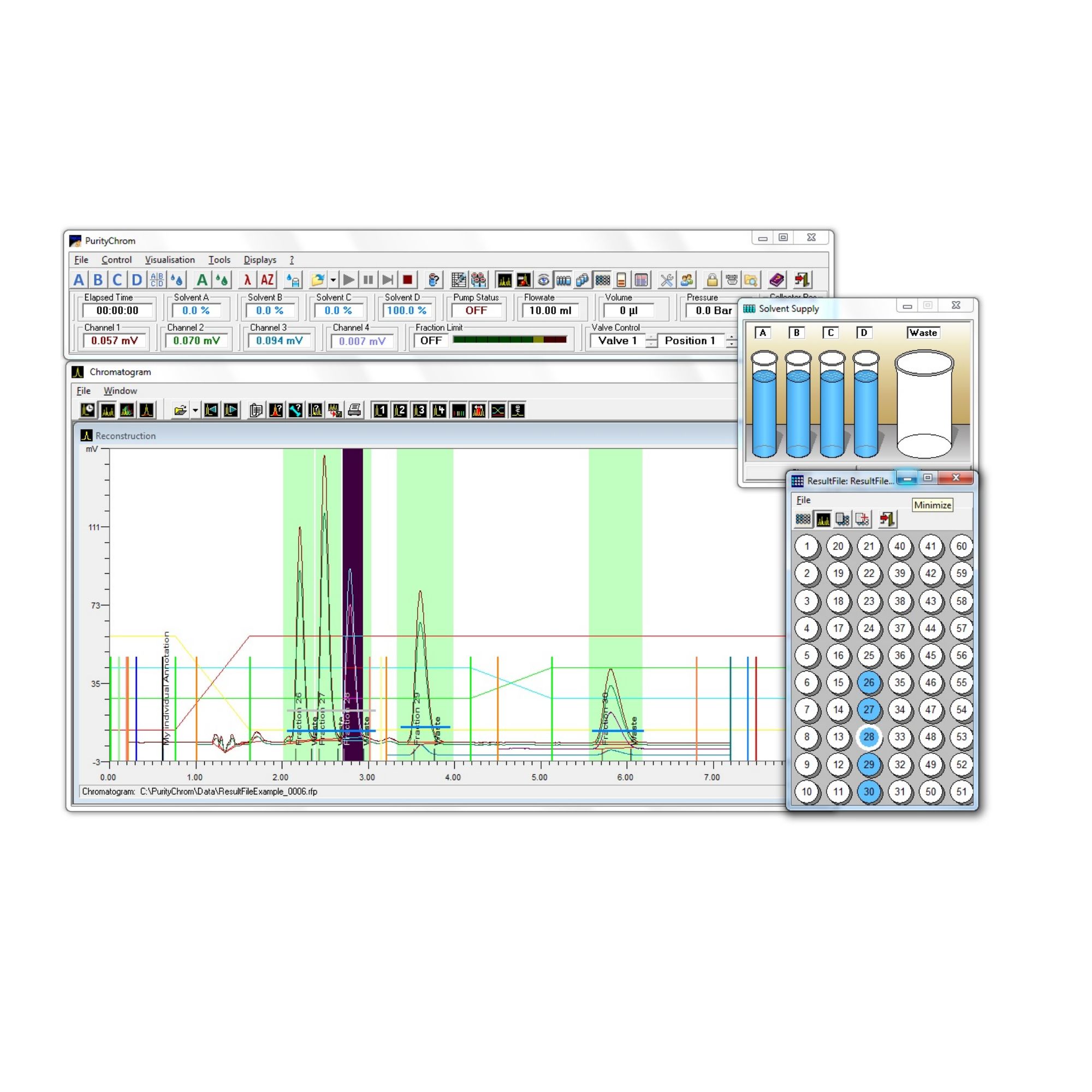The height and width of the screenshot is (1092, 1092).
Task: Open previous chromatogram with left arrow icon
Action: (211, 411)
